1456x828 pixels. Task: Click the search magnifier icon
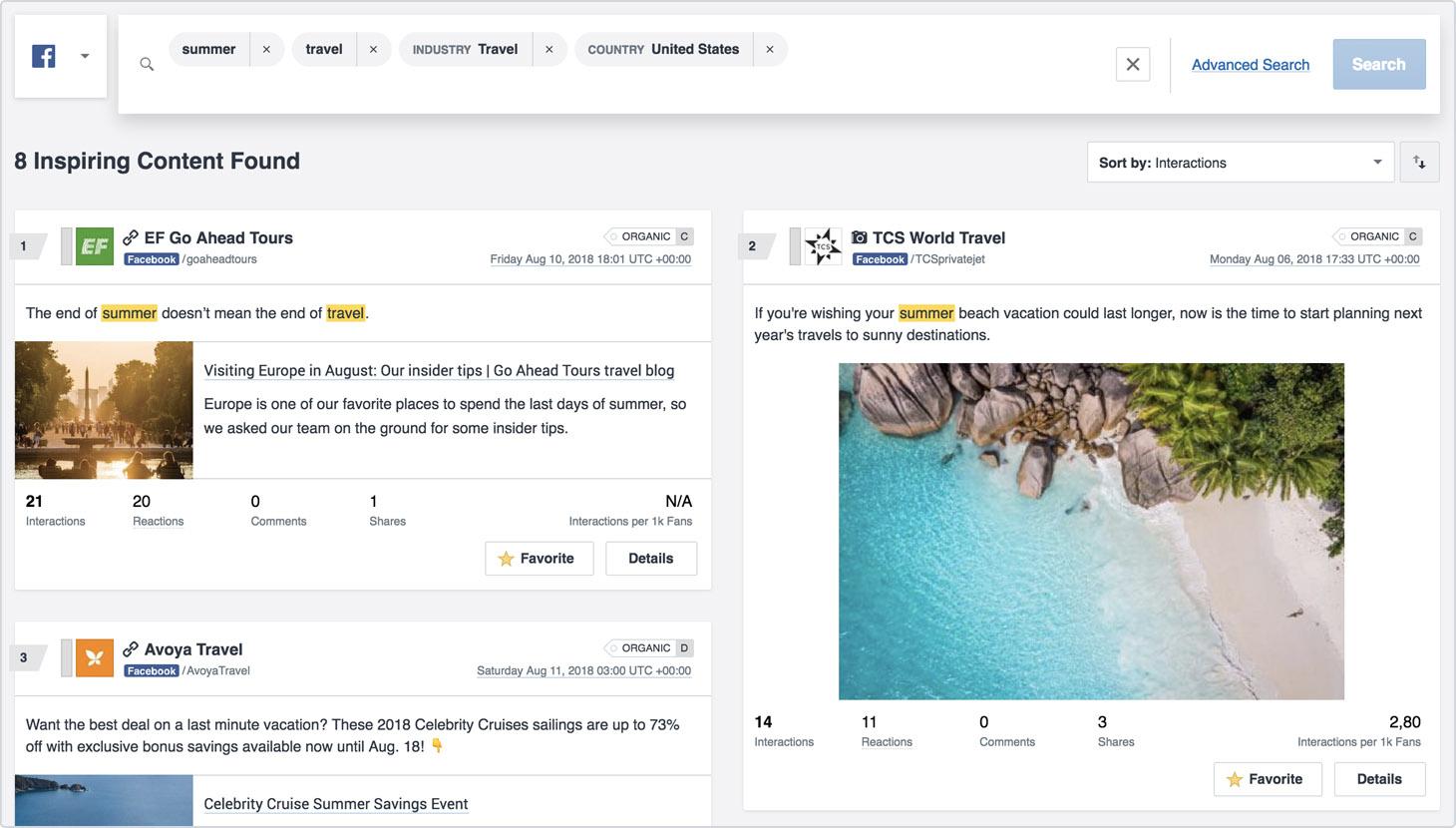click(147, 64)
